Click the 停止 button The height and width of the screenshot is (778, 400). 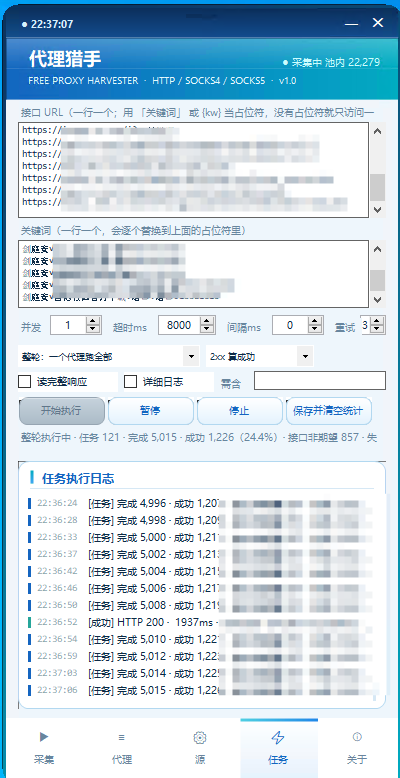[x=240, y=411]
